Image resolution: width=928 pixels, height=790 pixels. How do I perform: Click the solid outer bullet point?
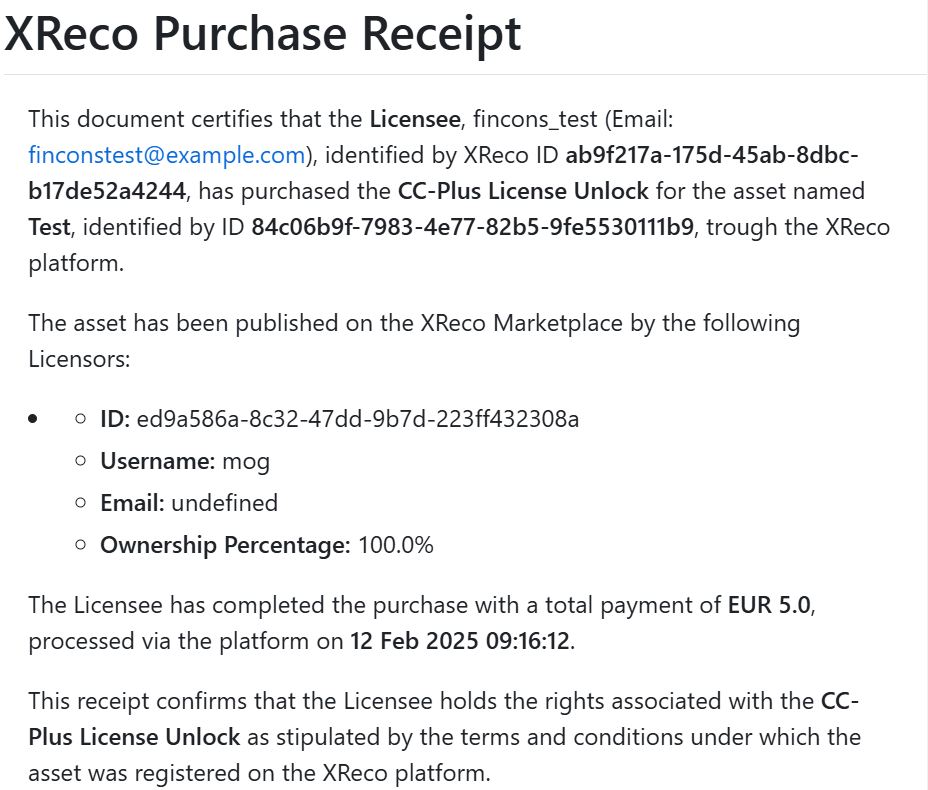[x=34, y=419]
